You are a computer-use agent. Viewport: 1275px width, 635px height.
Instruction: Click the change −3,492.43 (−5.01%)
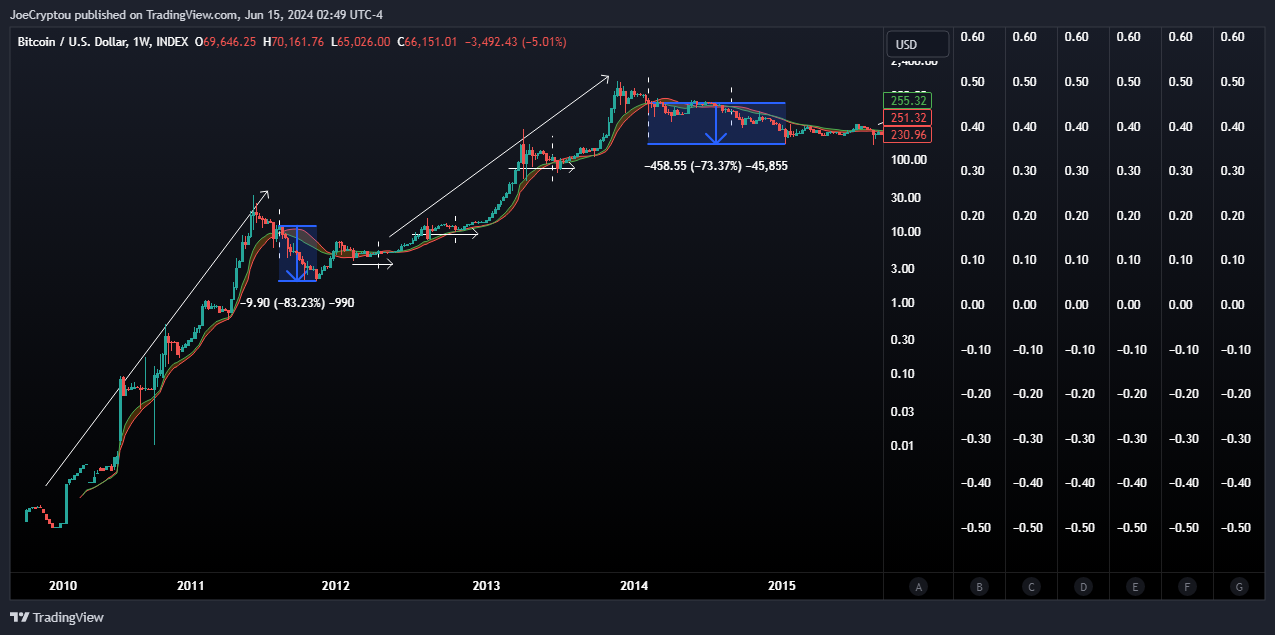point(515,42)
